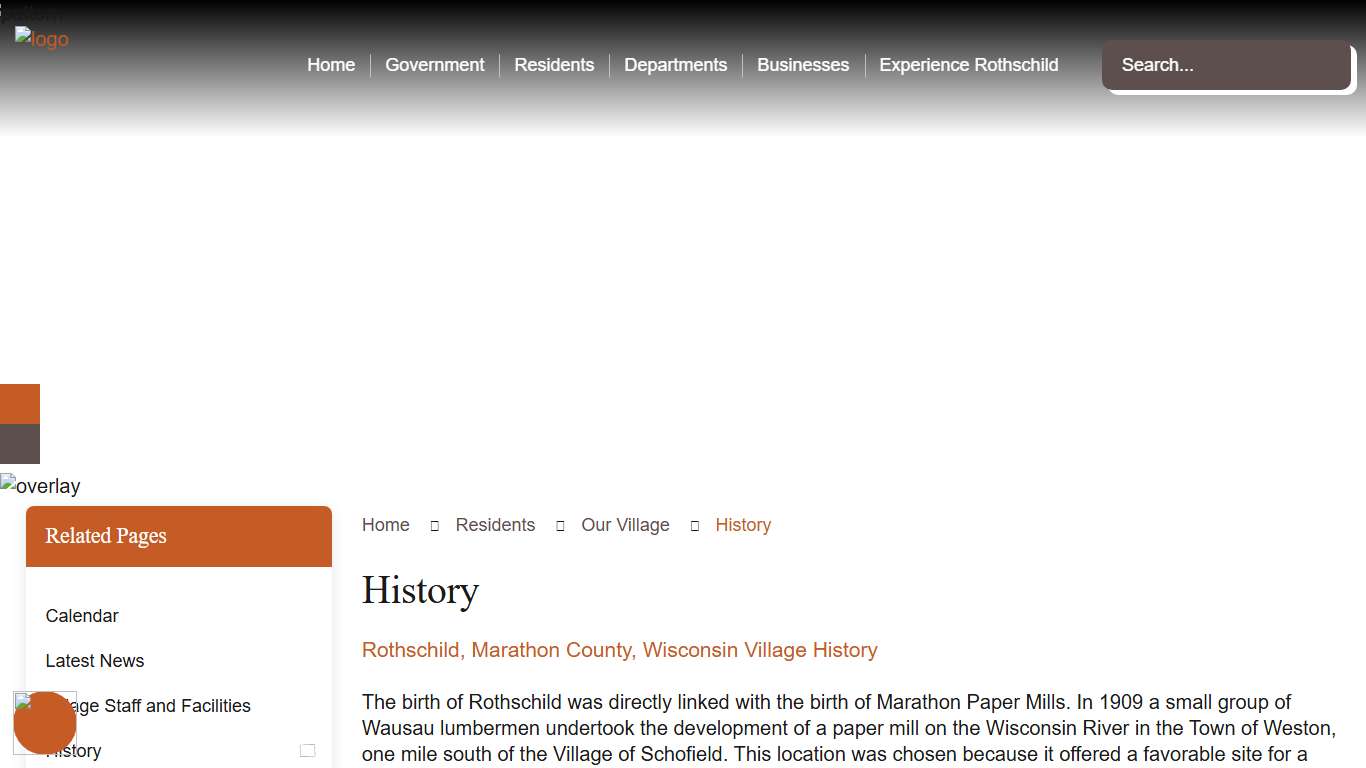The width and height of the screenshot is (1366, 768).
Task: Click Our Village in the breadcrumb trail
Action: pyautogui.click(x=625, y=524)
